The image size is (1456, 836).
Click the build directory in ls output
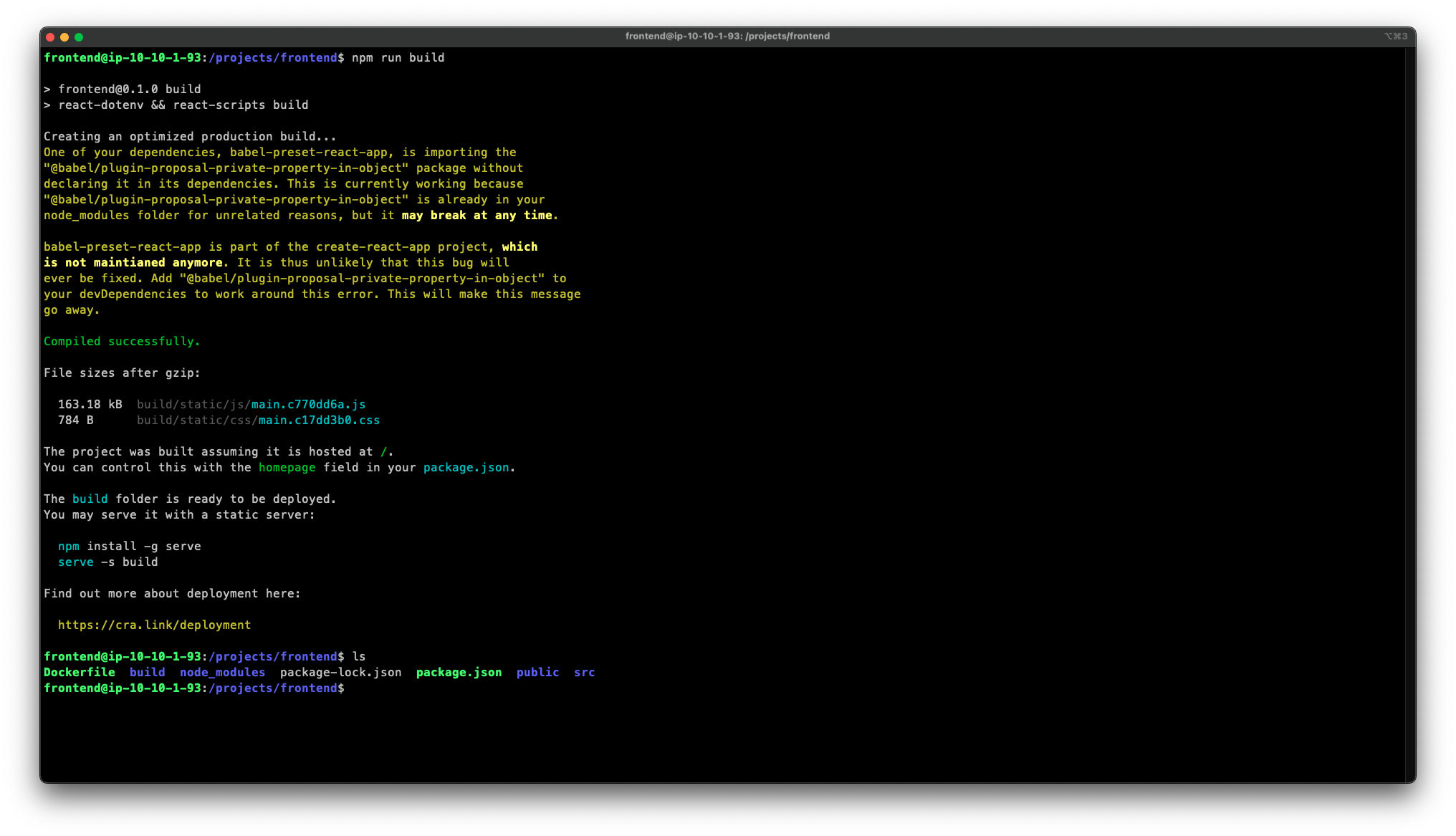point(147,673)
